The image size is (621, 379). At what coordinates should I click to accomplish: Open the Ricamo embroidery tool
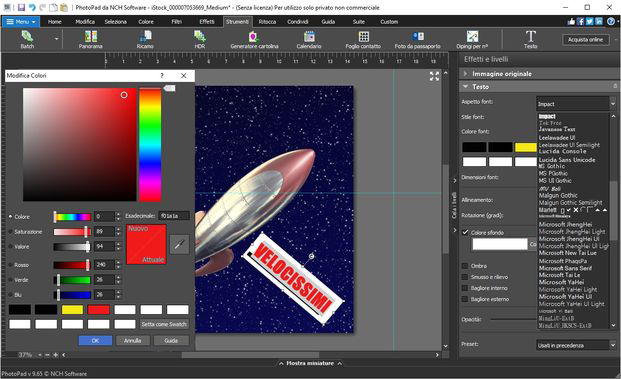click(145, 40)
